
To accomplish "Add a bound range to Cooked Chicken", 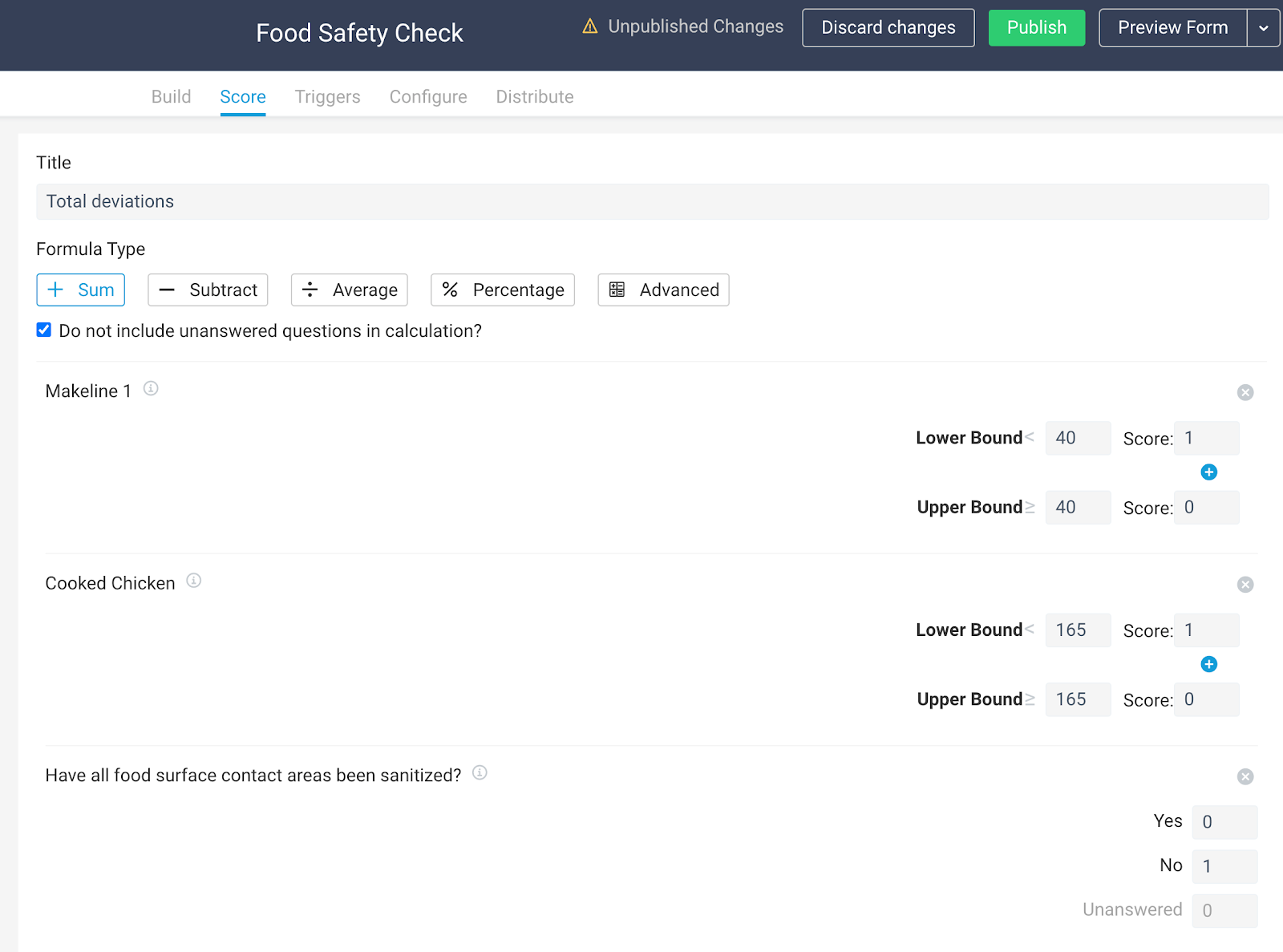I will point(1209,664).
